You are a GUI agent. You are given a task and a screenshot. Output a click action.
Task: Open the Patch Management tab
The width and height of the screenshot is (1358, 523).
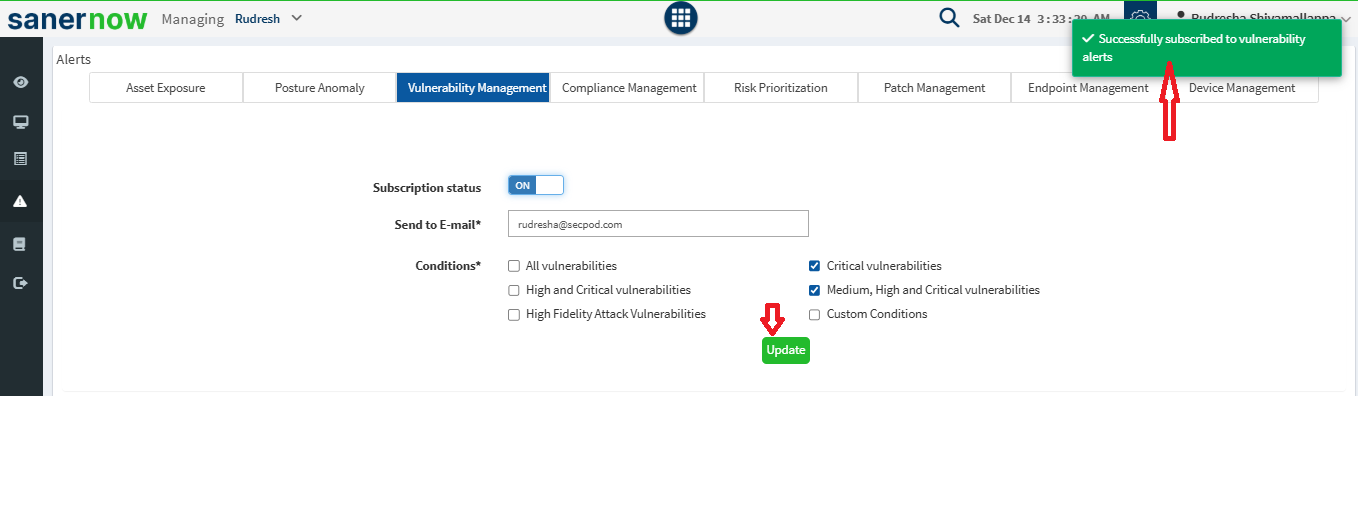934,88
